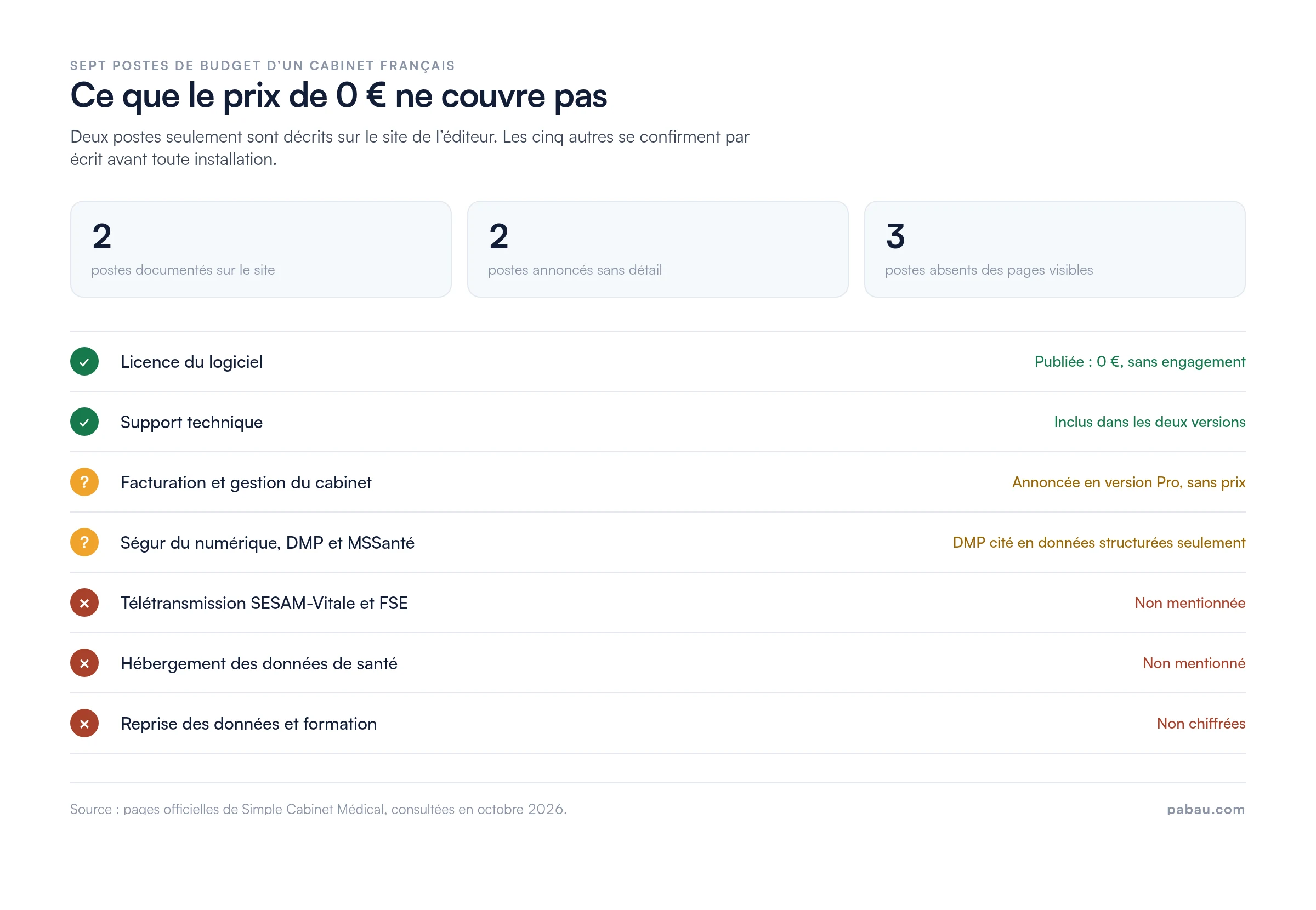The width and height of the screenshot is (1316, 910).
Task: Click 'Télétransmission SESAM-Vitale et FSE' text
Action: point(264,603)
